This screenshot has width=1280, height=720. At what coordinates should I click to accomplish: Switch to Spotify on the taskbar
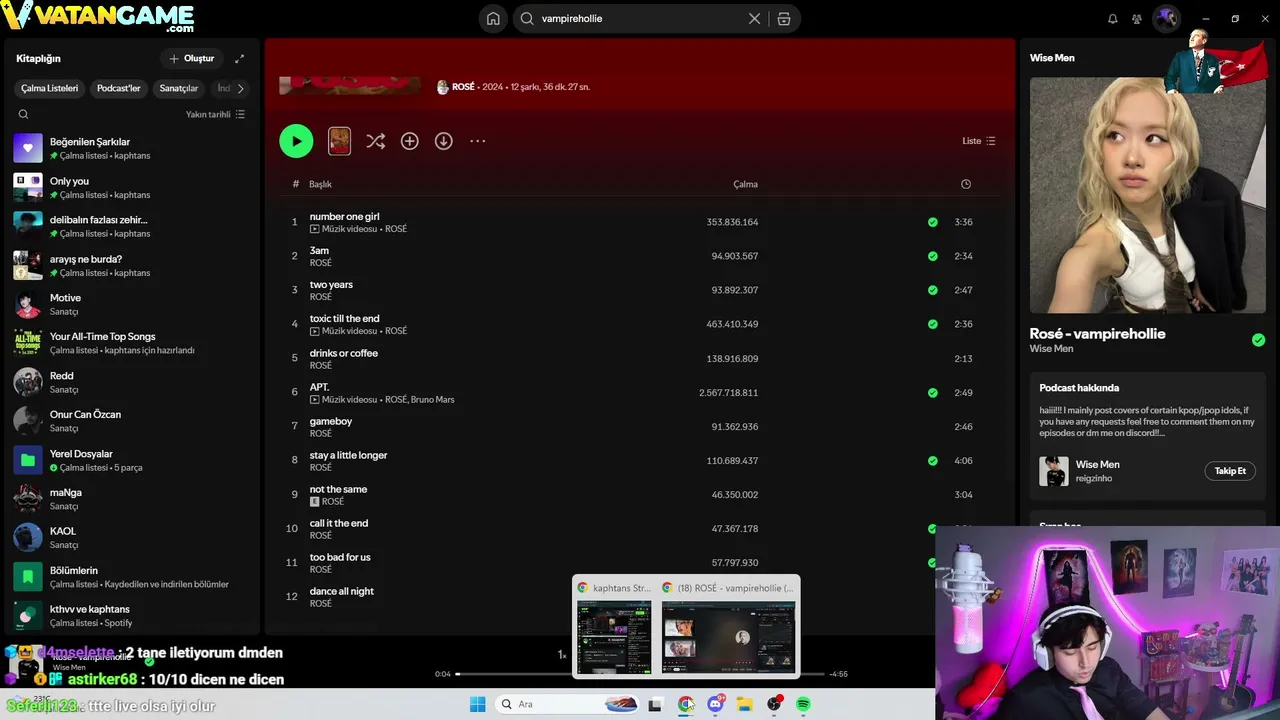tap(804, 704)
